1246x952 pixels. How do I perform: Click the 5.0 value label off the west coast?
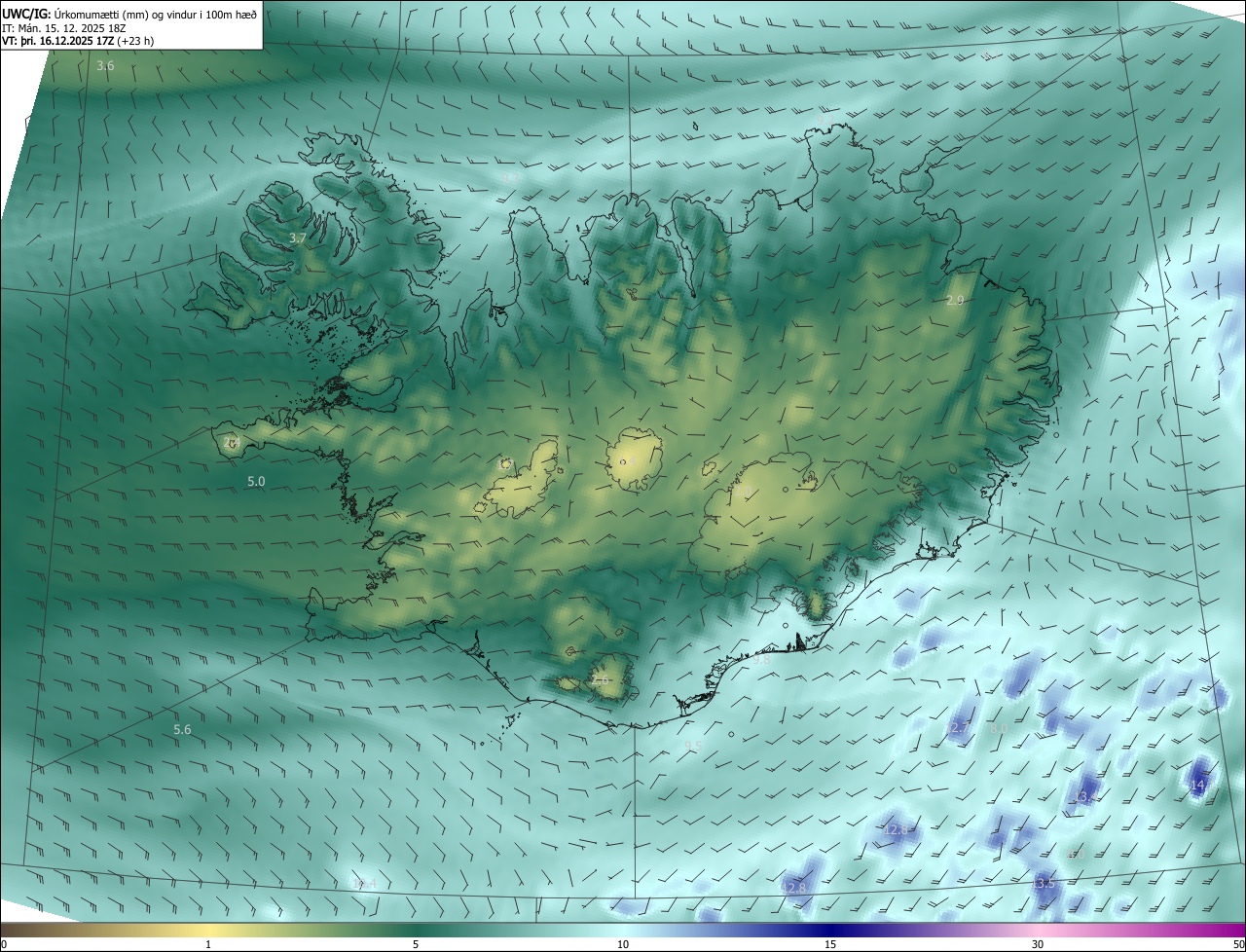pos(256,482)
